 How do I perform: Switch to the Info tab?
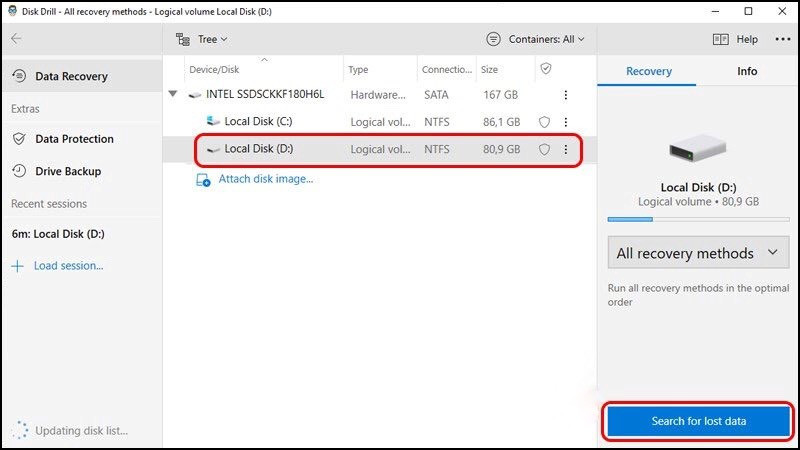[747, 71]
